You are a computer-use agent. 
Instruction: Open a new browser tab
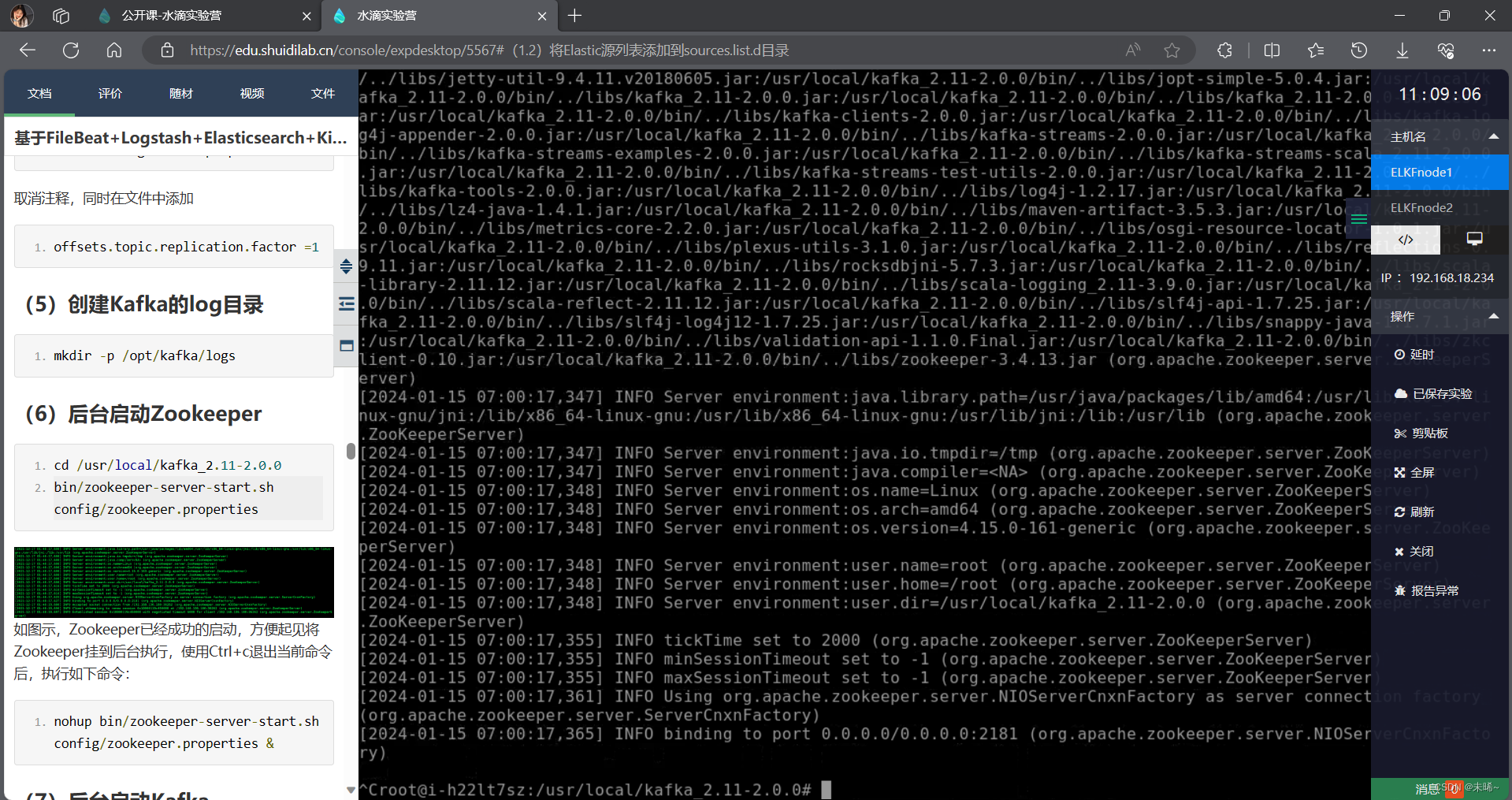575,15
